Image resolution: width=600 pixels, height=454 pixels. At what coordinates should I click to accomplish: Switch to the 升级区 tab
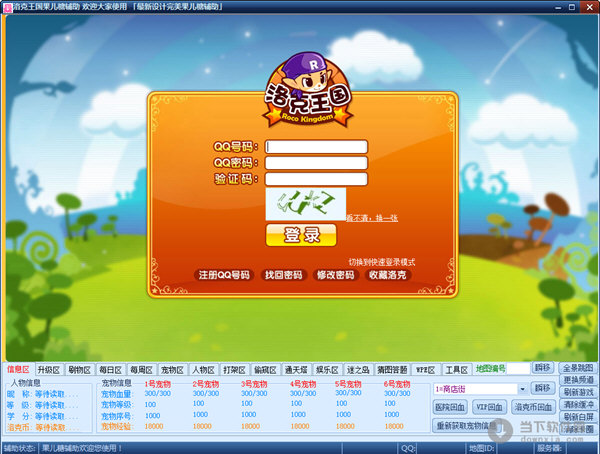coord(49,369)
